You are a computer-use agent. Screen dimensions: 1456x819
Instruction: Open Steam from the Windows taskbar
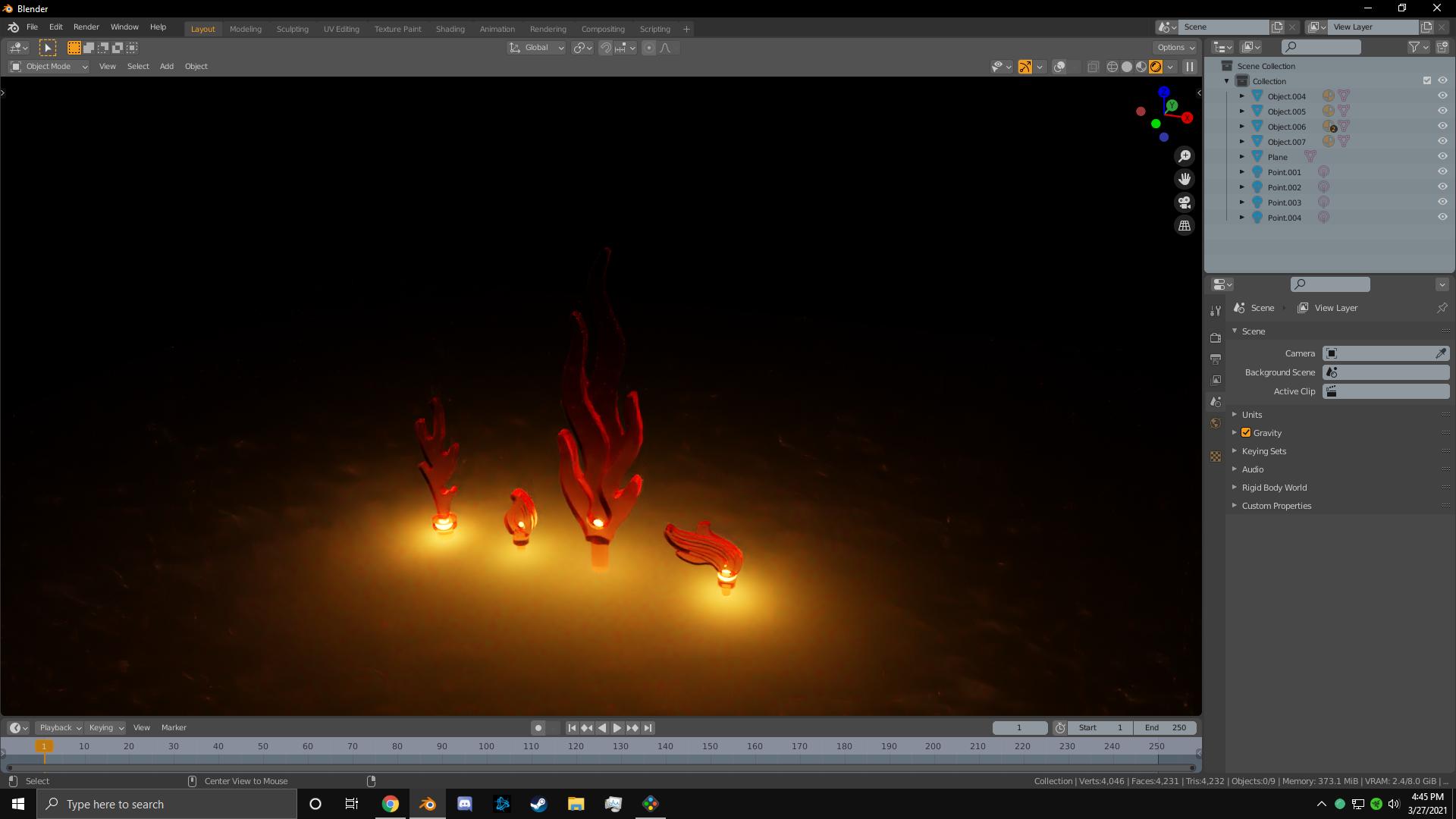click(538, 804)
